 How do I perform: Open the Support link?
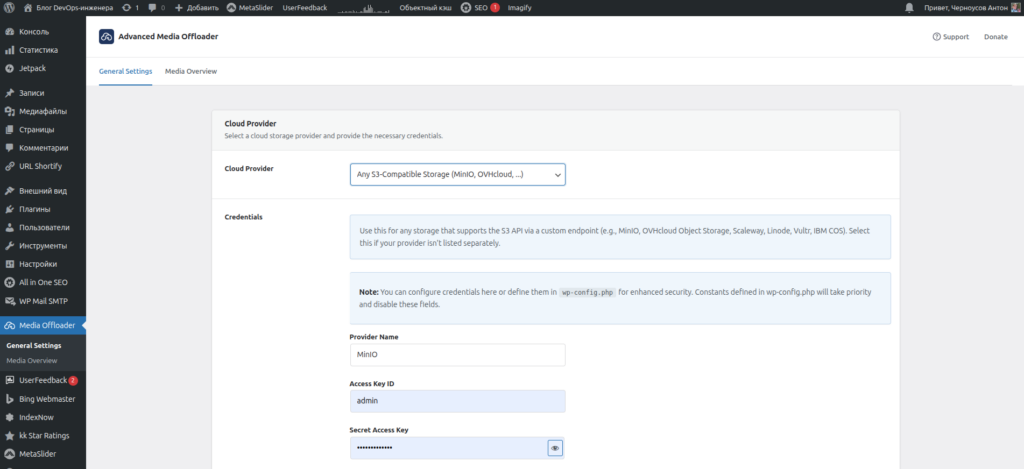[x=950, y=37]
